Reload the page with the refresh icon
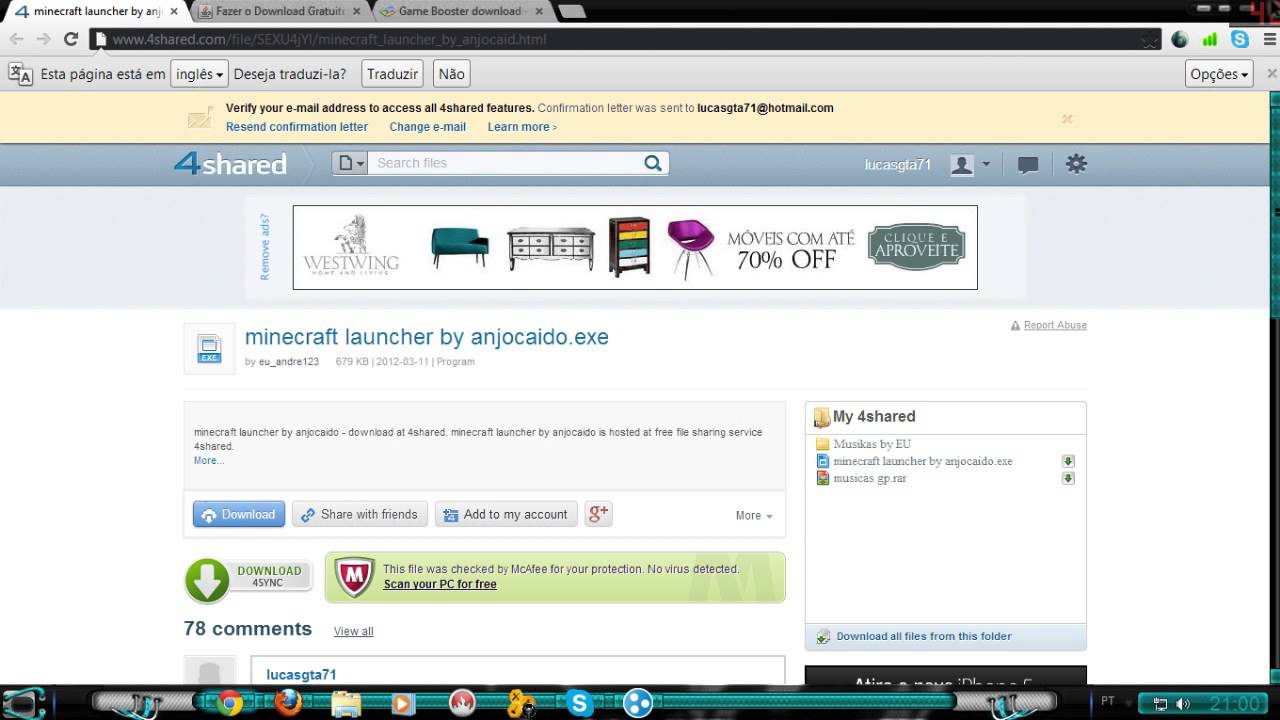 70,39
